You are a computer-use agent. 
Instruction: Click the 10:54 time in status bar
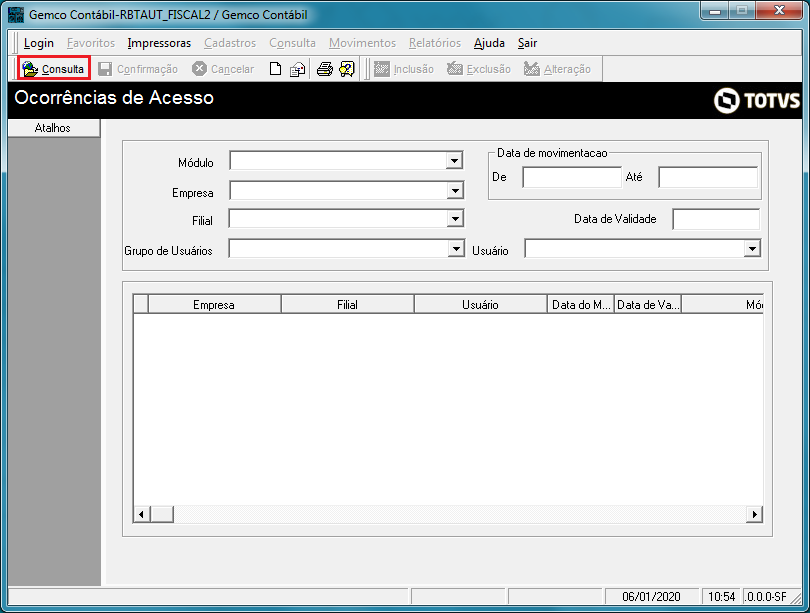pyautogui.click(x=721, y=597)
